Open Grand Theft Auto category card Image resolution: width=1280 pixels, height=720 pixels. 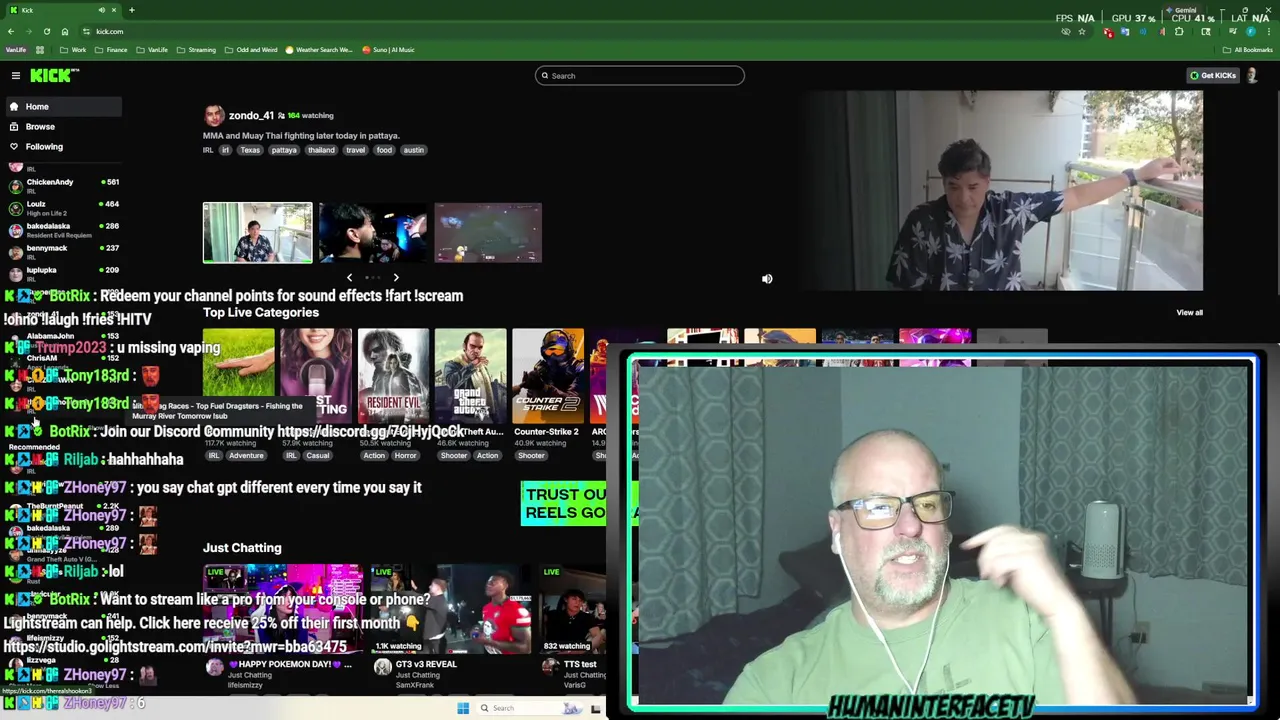click(x=470, y=377)
